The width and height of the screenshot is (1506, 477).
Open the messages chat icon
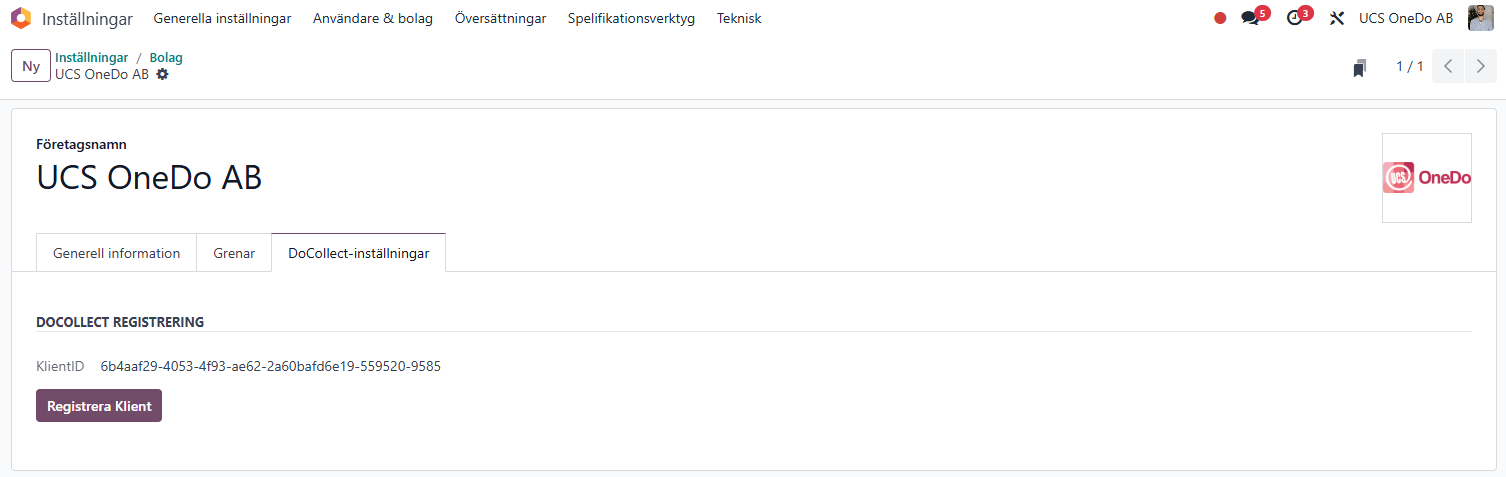pyautogui.click(x=1249, y=18)
